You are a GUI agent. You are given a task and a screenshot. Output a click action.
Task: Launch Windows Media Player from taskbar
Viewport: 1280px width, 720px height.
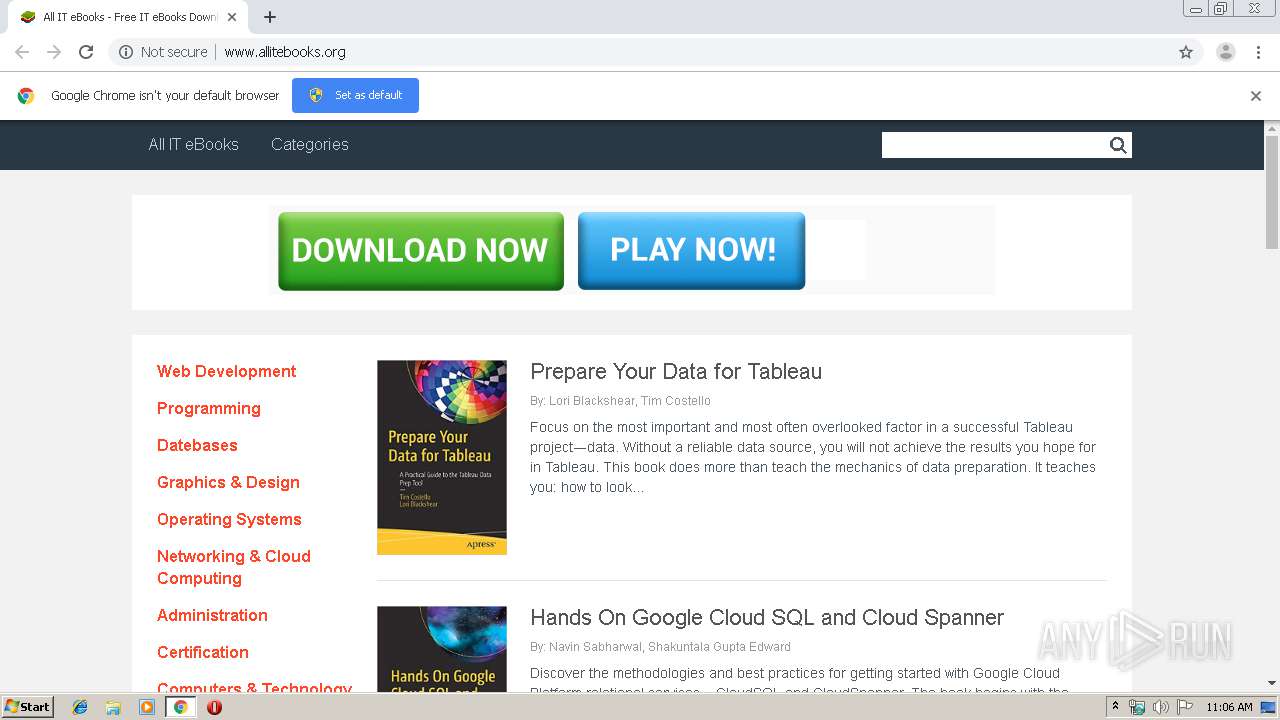(147, 707)
